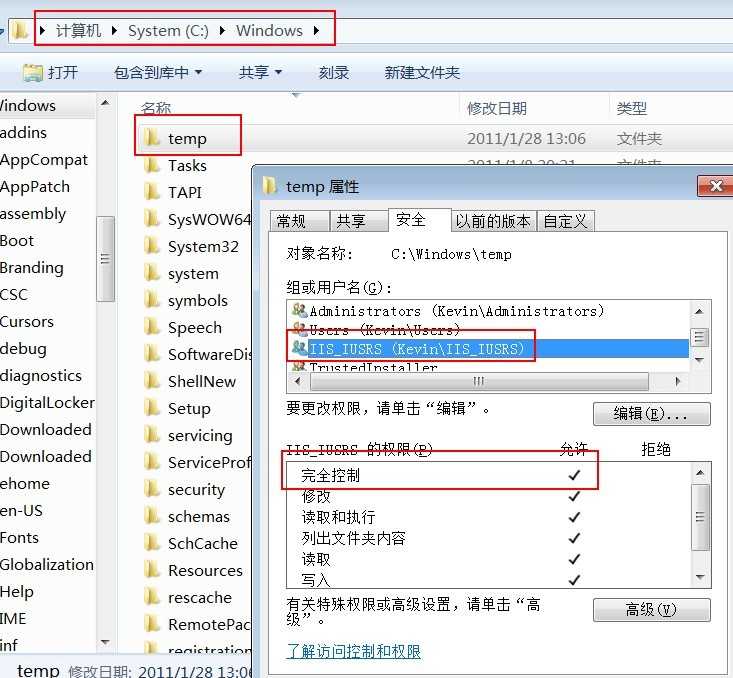
Task: Click the System32 folder icon
Action: tap(152, 245)
